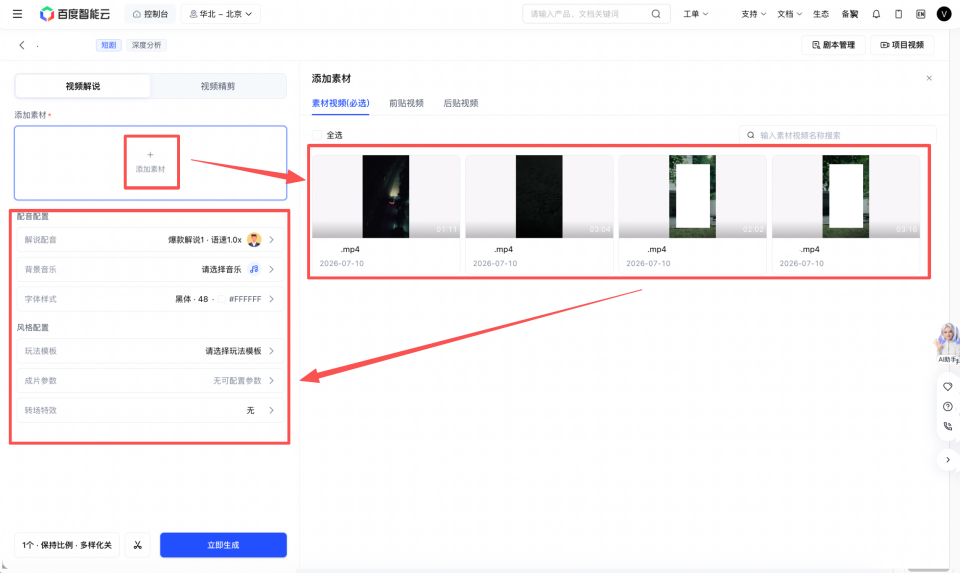
Task: Open the user avatar V menu
Action: point(944,13)
